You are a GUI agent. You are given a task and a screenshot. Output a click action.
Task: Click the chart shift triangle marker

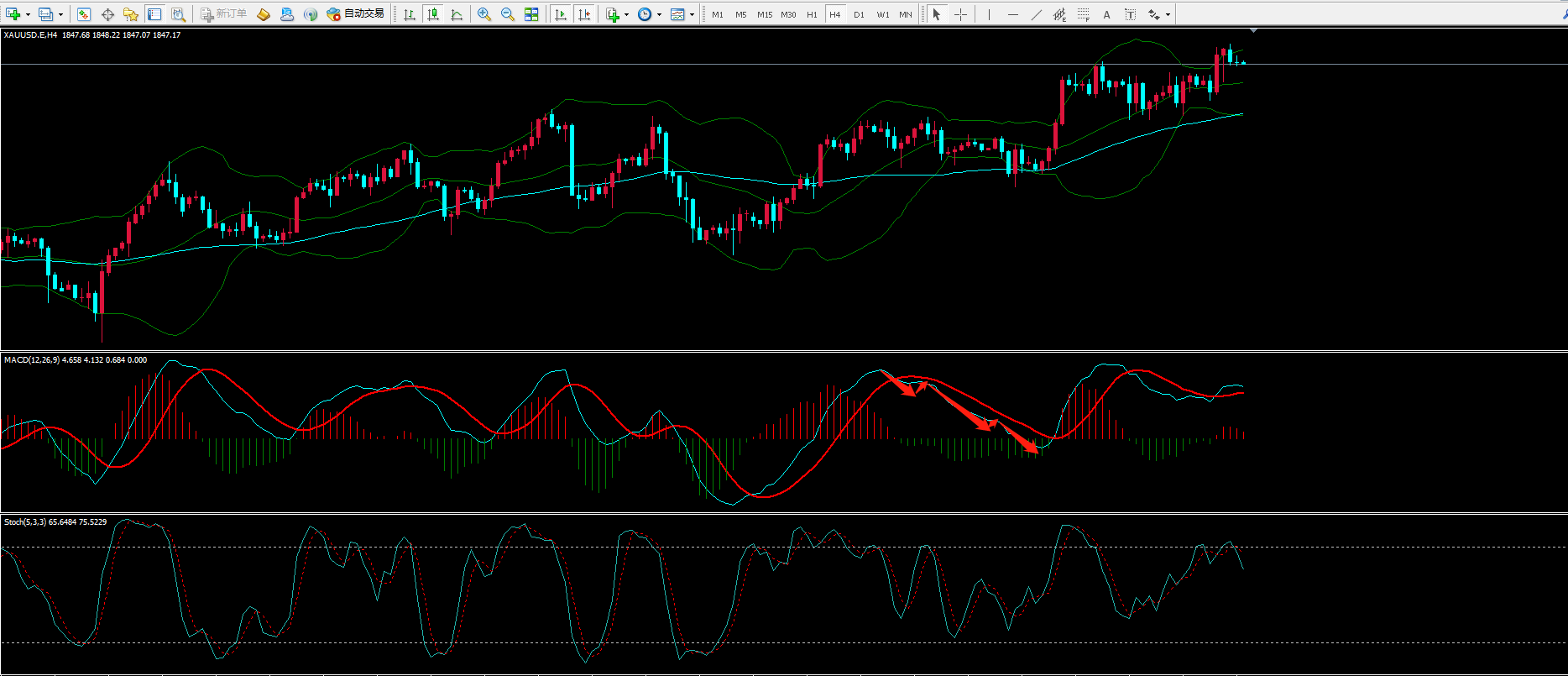(x=1253, y=31)
